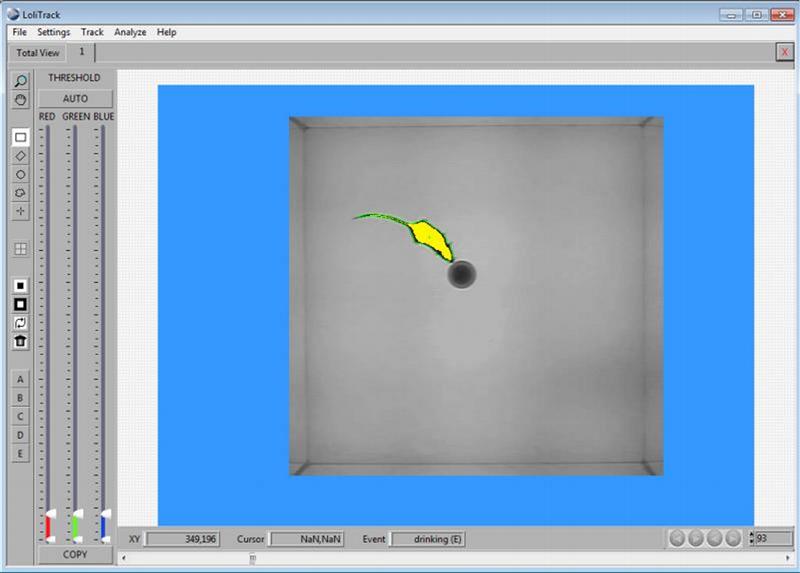Select event marker E
Screen dimensions: 800x573
(x=20, y=454)
